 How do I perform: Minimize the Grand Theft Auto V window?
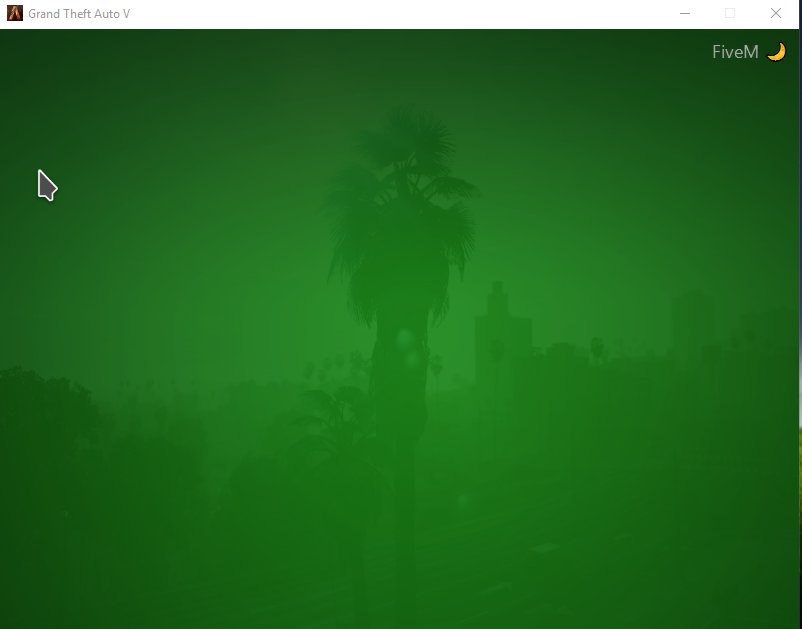(685, 14)
